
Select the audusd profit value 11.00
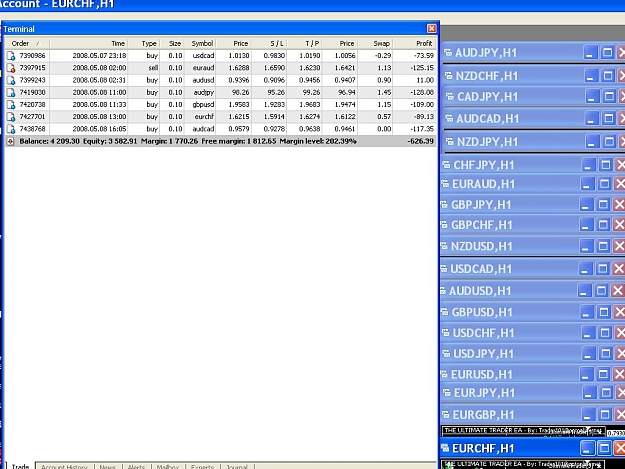coord(425,80)
